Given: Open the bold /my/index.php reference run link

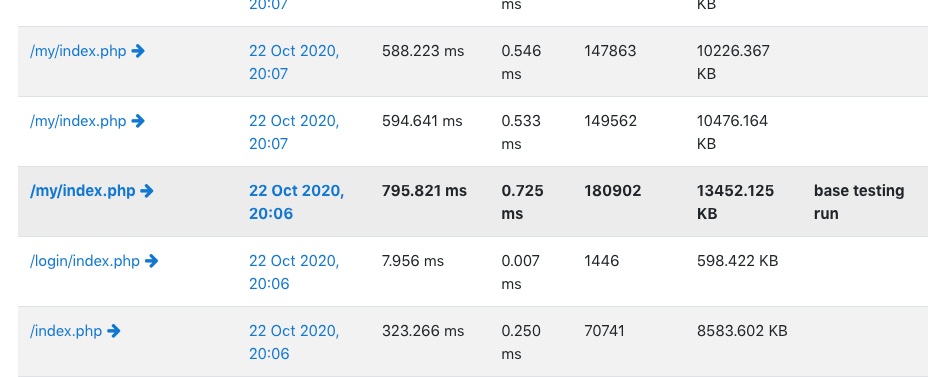Looking at the screenshot, I should [x=83, y=191].
